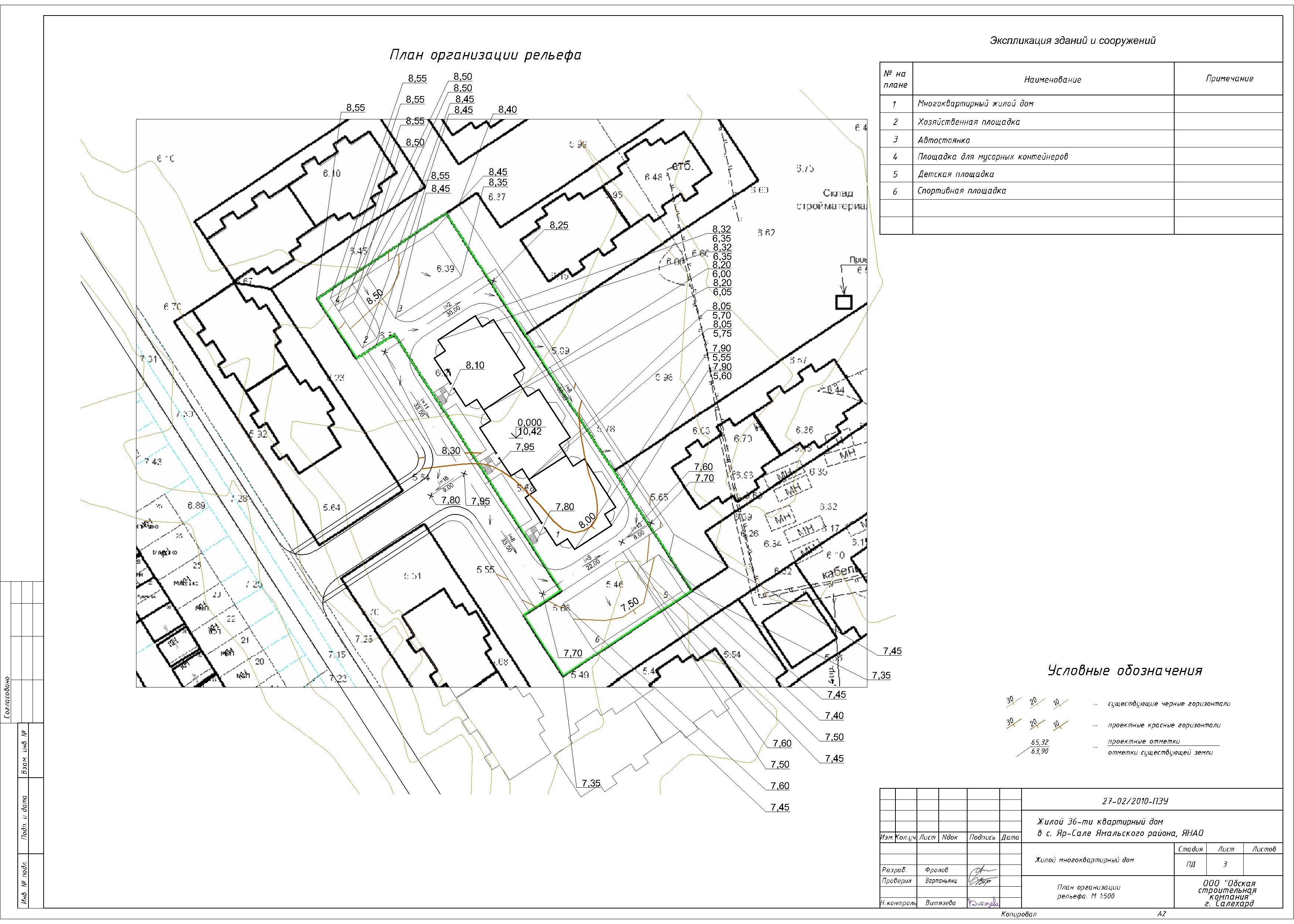Screen dimensions: 1294x924
Task: Click the 'Автостоянка' table entry
Action: pos(944,140)
